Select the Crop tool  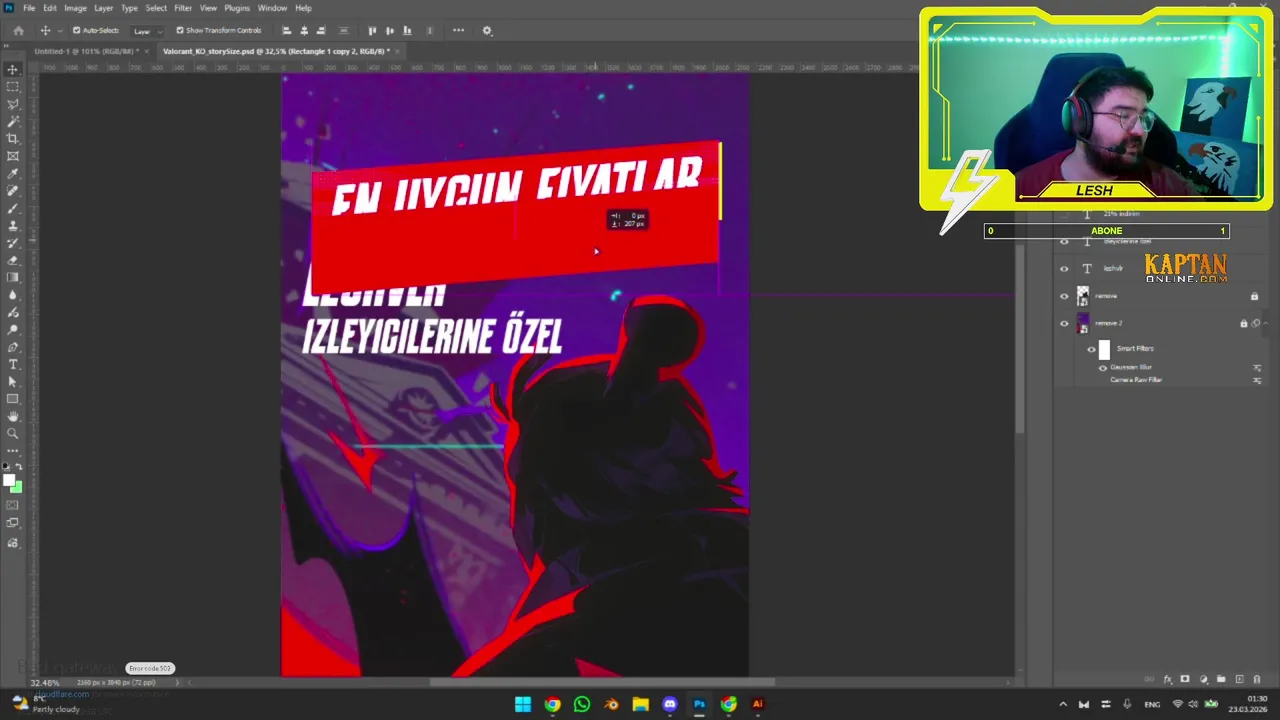click(x=13, y=138)
